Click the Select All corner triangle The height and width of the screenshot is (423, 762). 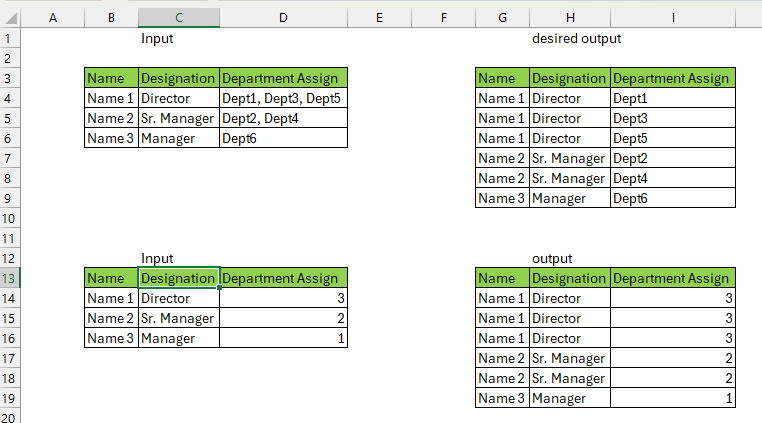(x=10, y=17)
